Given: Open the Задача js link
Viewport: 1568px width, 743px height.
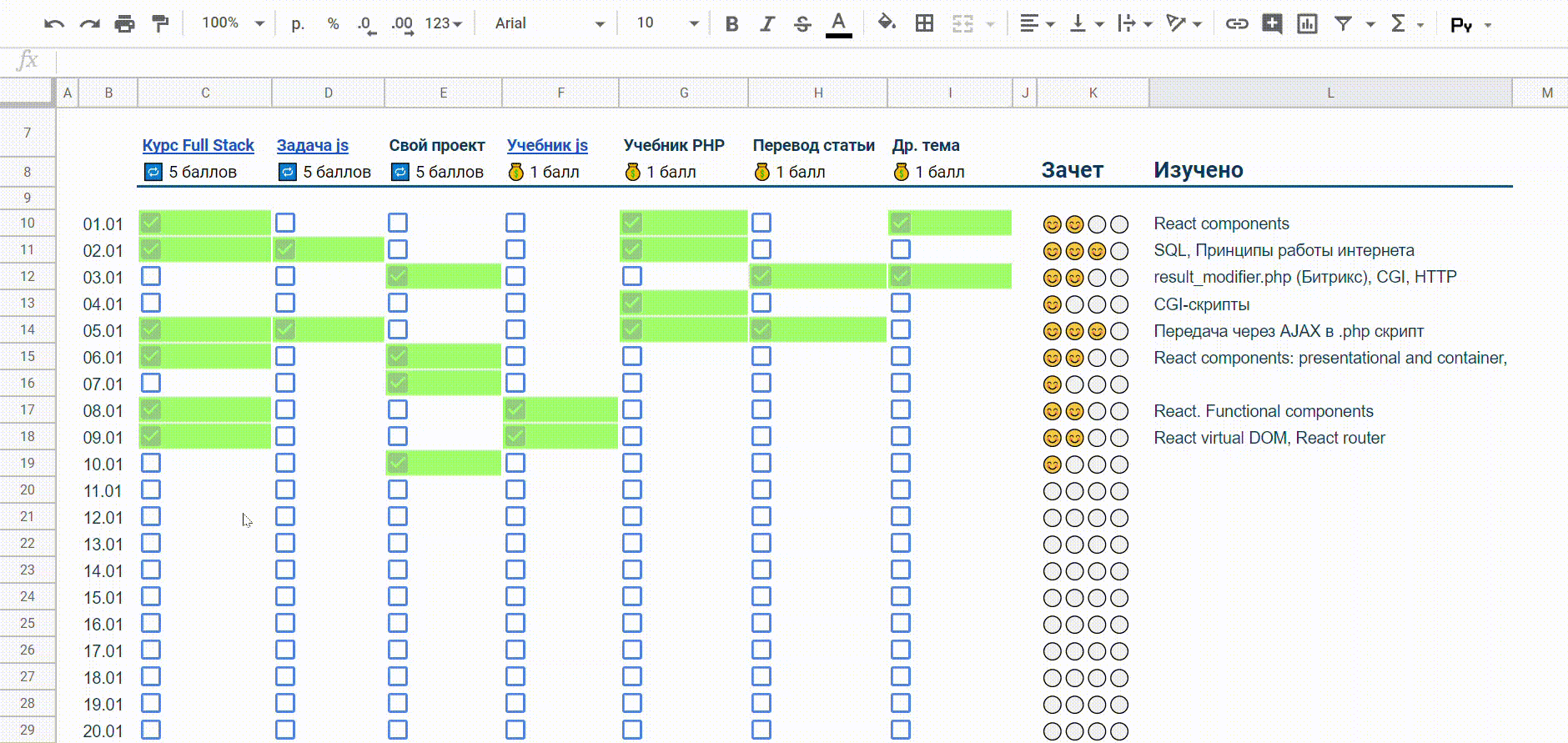Looking at the screenshot, I should [313, 145].
